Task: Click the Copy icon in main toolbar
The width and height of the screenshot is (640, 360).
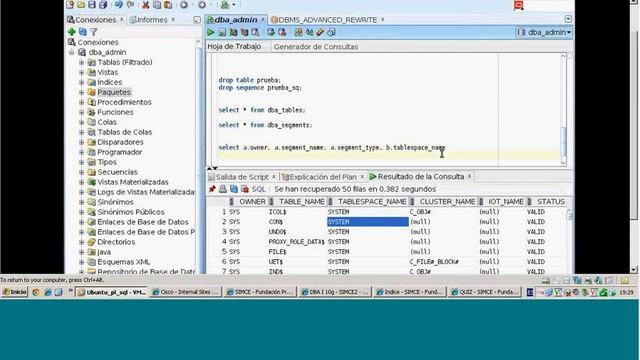Action: (157, 5)
